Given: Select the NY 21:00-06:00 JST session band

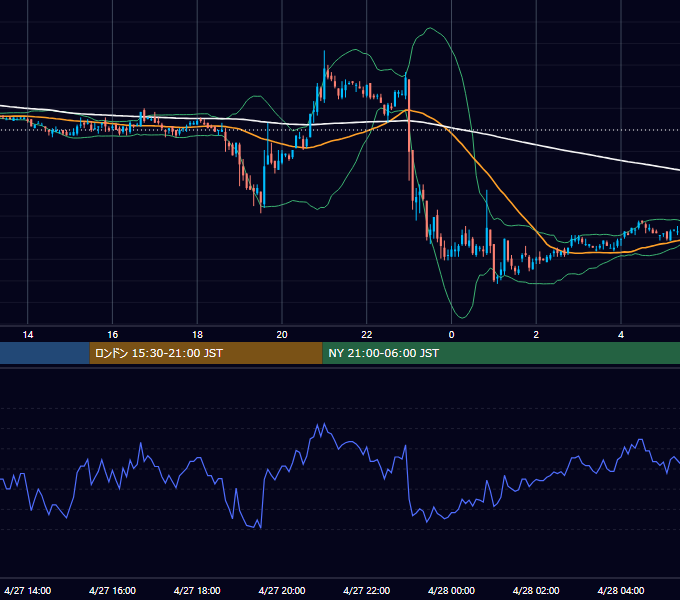Looking at the screenshot, I should pos(501,353).
